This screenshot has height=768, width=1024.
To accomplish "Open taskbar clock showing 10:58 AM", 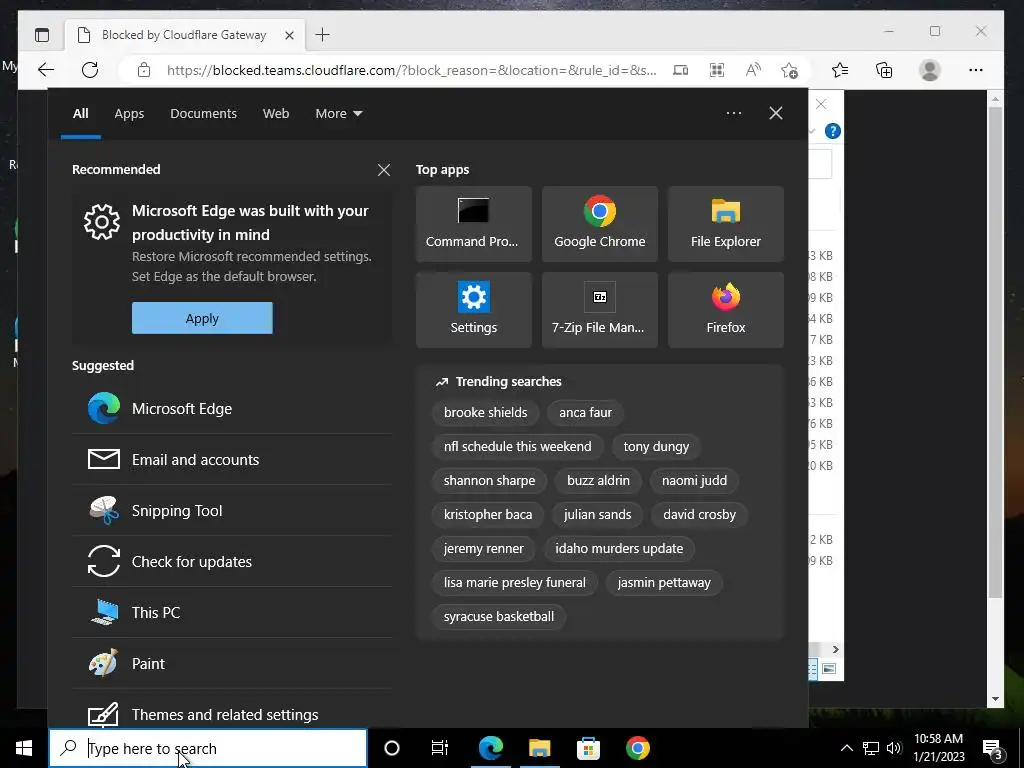I will (x=938, y=748).
